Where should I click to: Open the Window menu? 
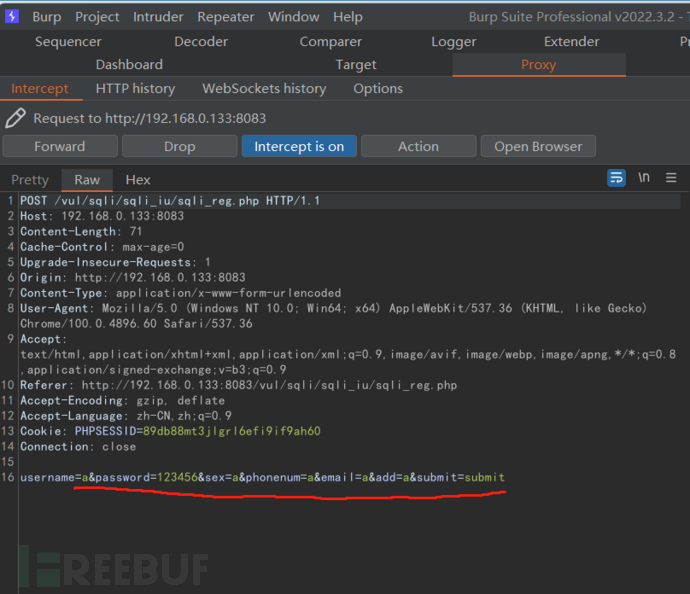point(294,17)
